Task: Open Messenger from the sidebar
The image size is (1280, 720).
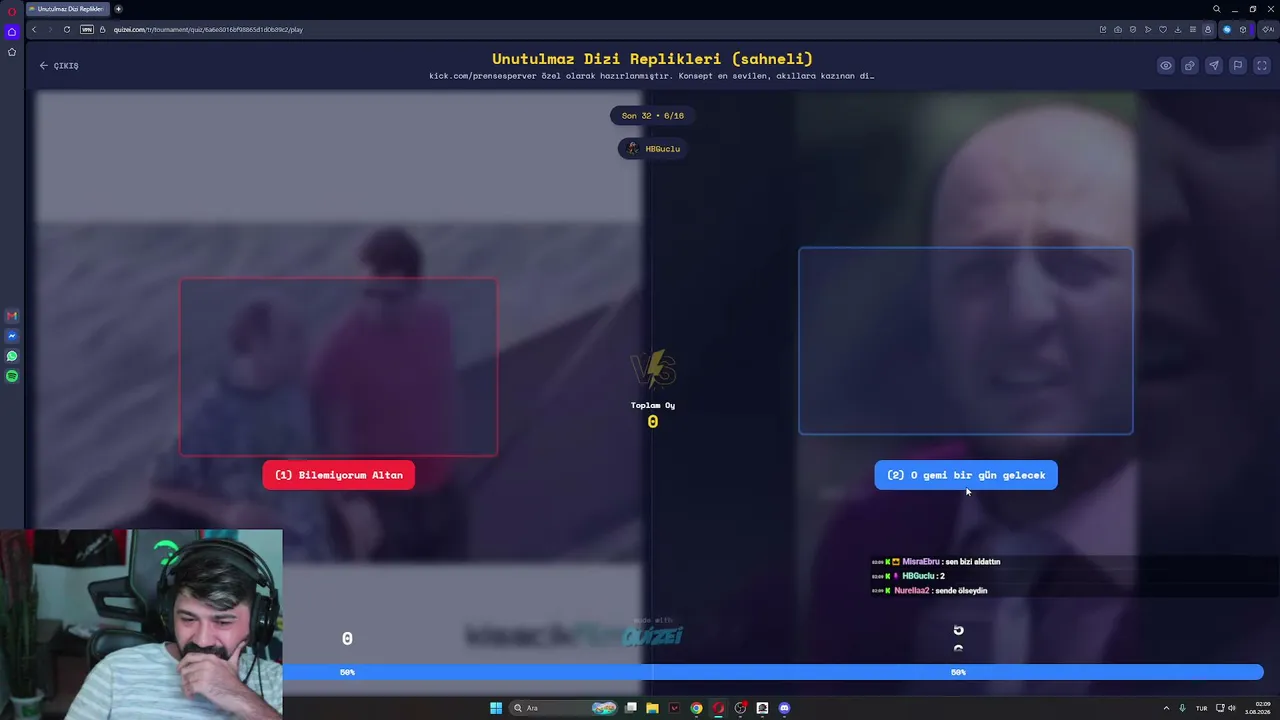Action: point(12,336)
